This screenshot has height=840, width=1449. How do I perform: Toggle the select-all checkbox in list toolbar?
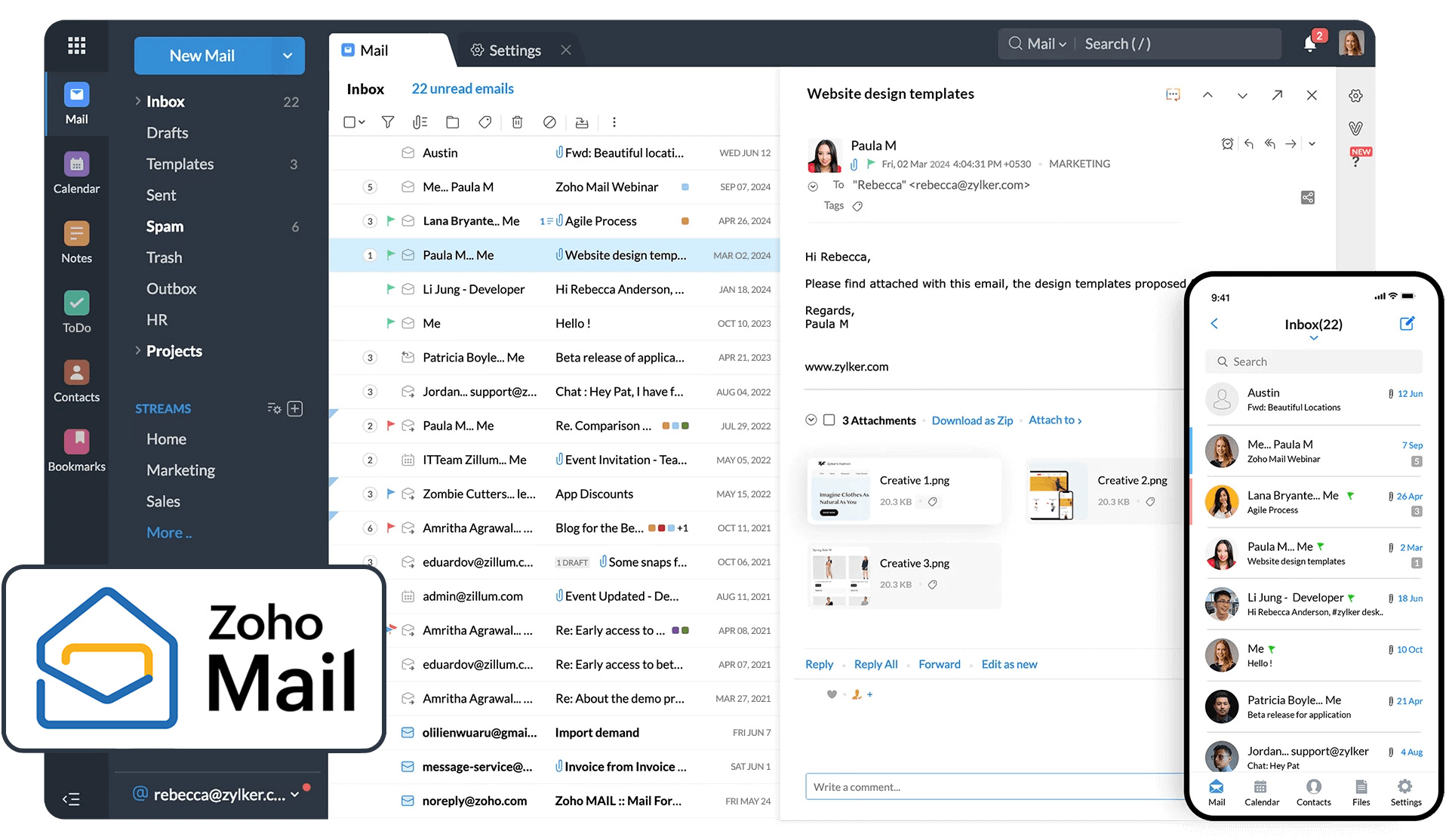[349, 122]
